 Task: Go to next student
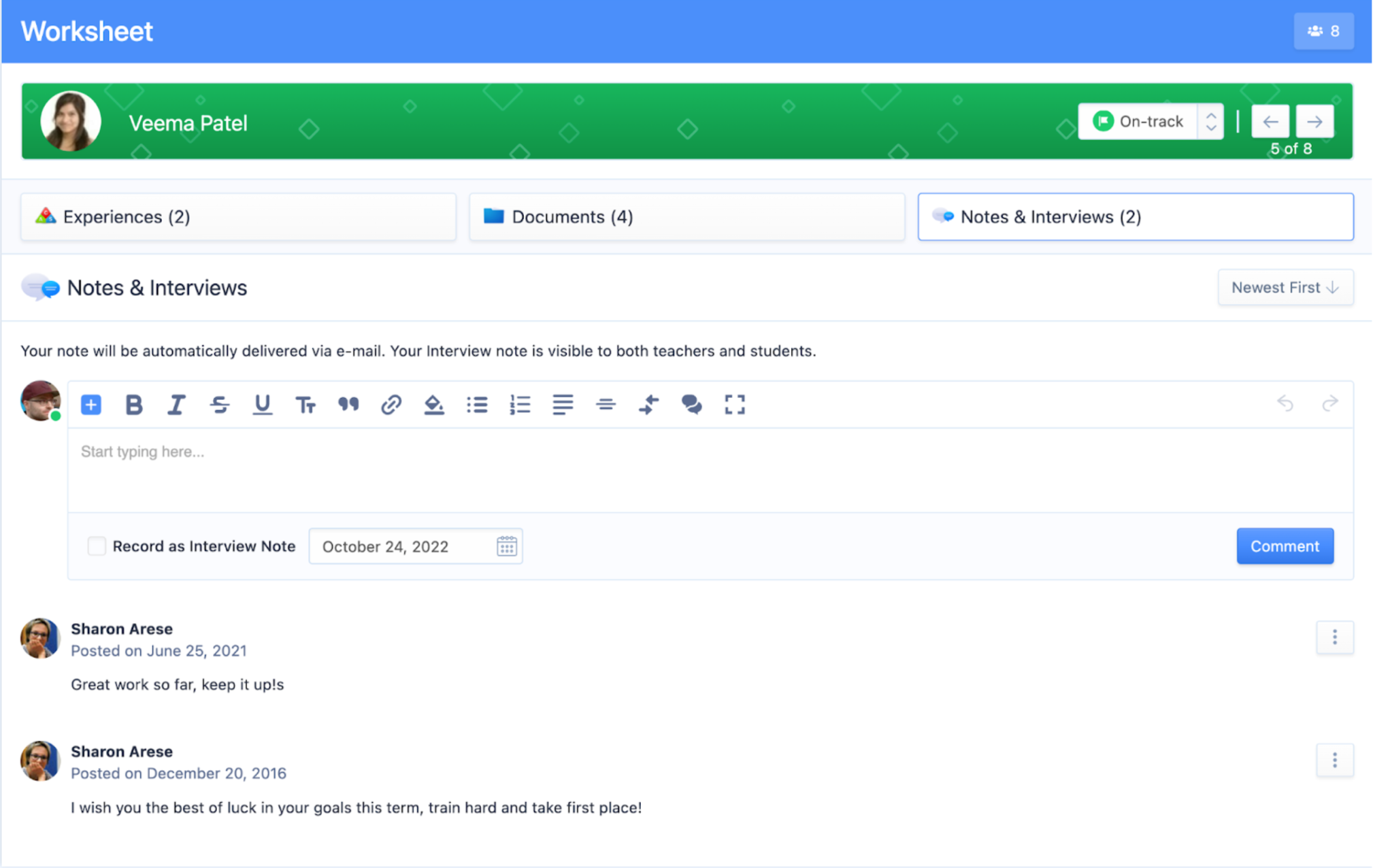coord(1314,121)
